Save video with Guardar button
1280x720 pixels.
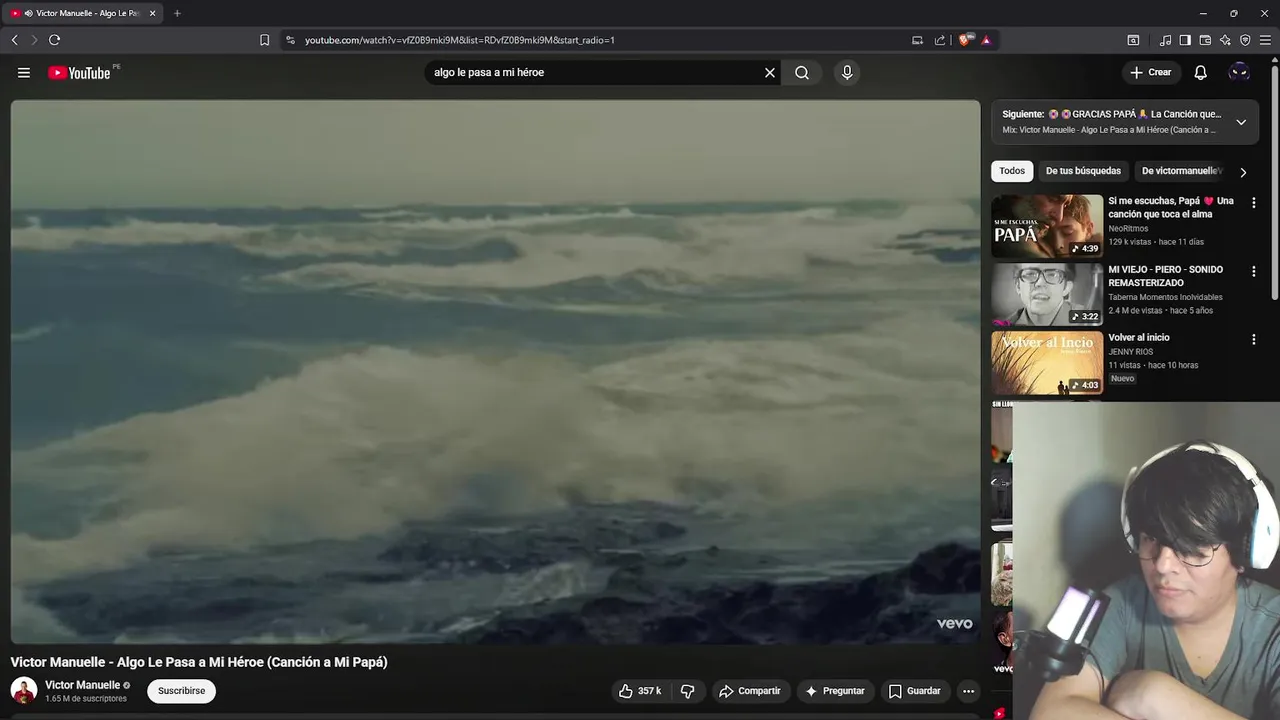pyautogui.click(x=915, y=691)
